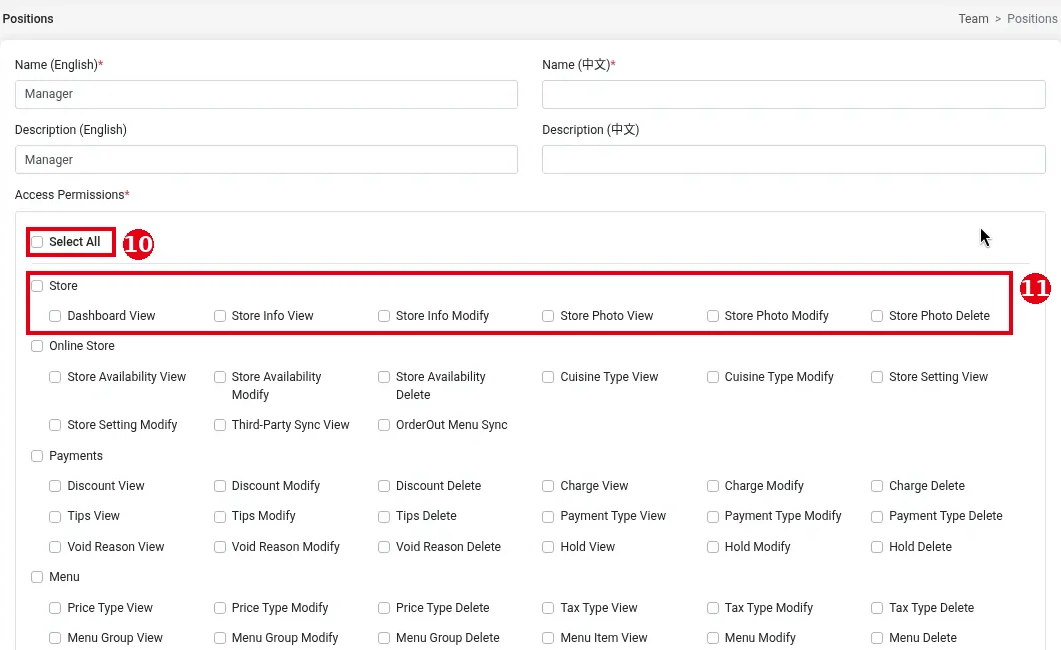Check Payment Type Delete

(877, 516)
